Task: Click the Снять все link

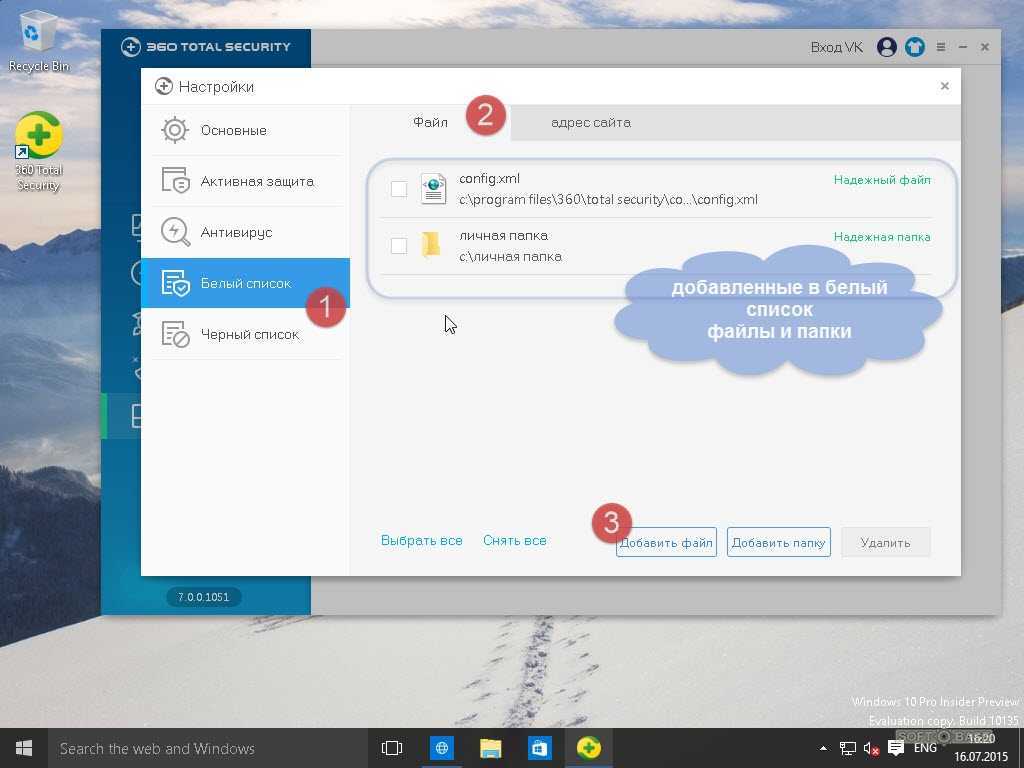Action: click(x=515, y=541)
